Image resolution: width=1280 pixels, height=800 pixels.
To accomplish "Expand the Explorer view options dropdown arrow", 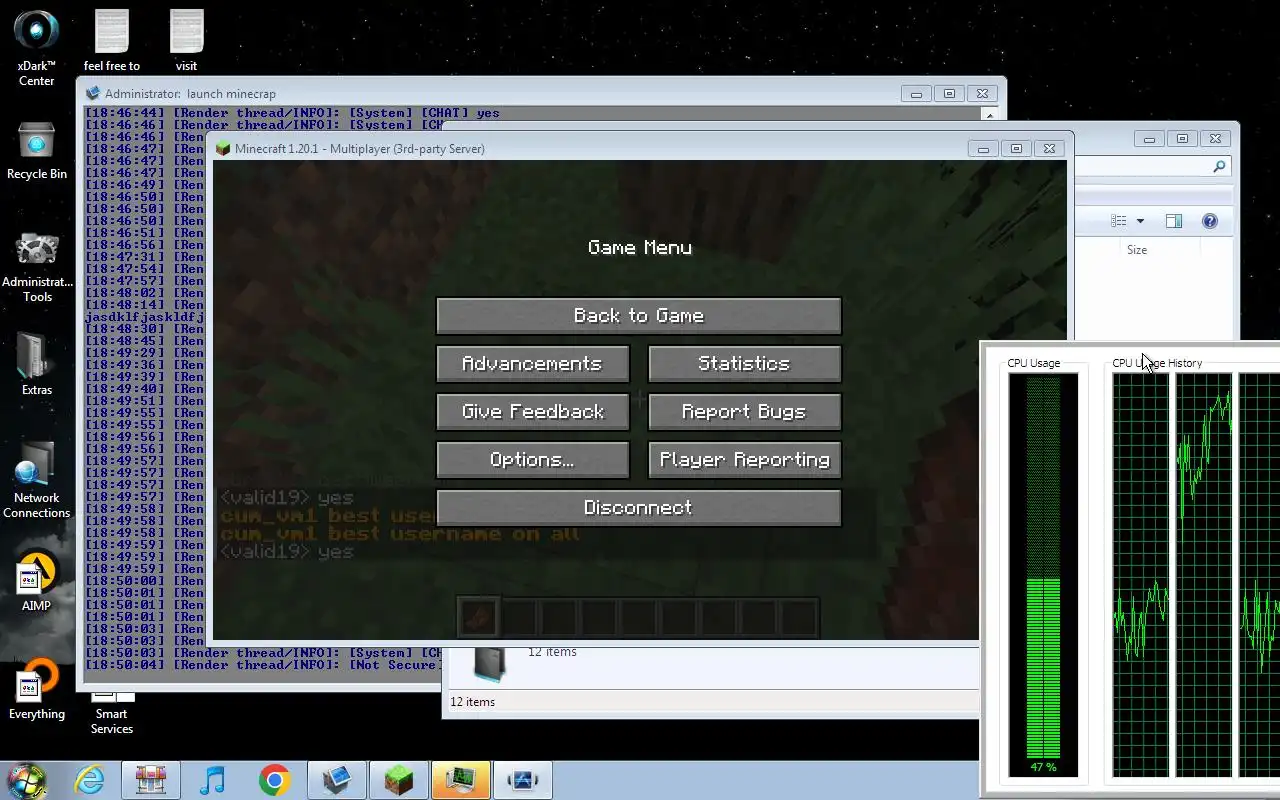I will pyautogui.click(x=1140, y=221).
